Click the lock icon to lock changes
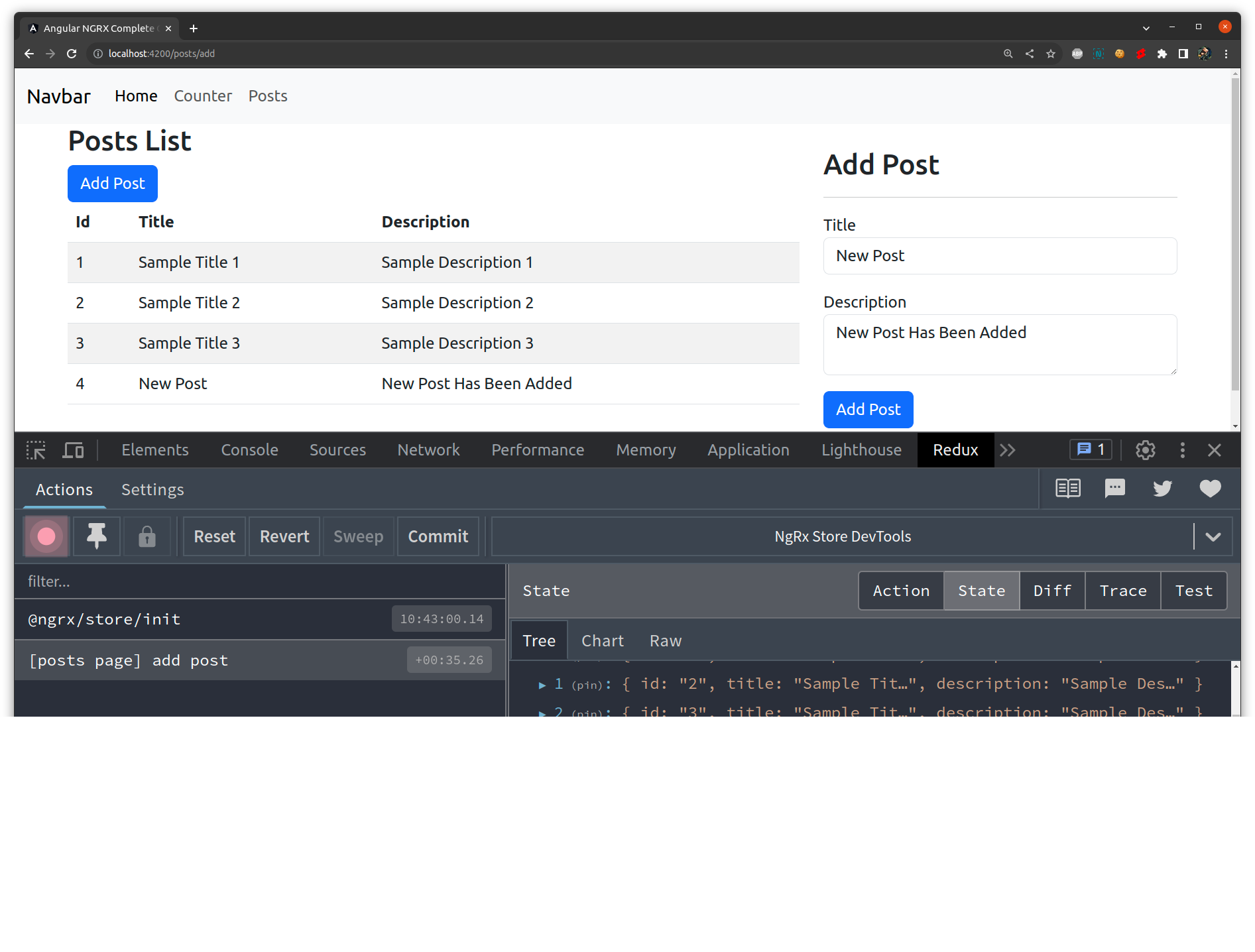 [147, 536]
